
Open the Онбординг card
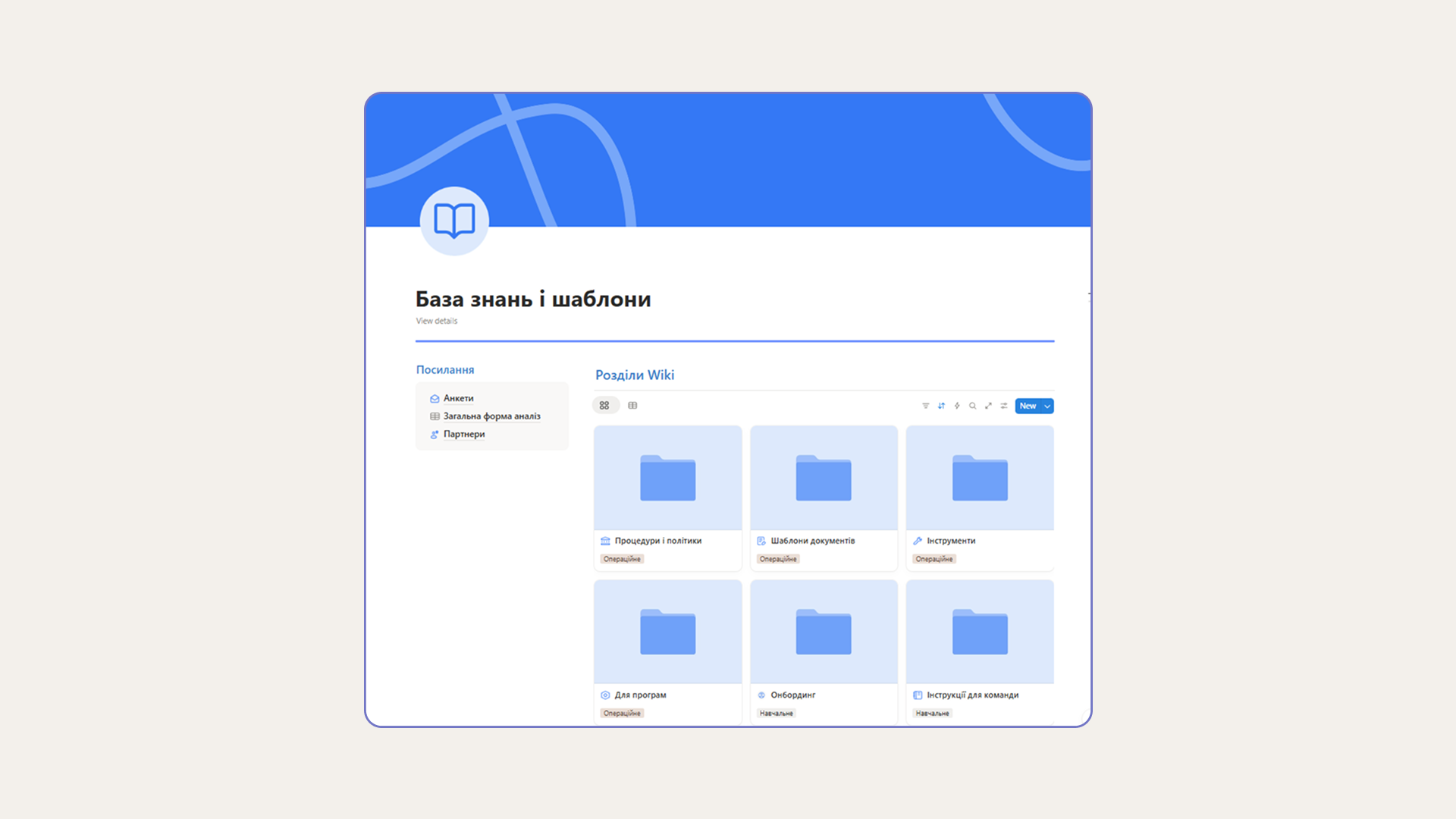824,651
